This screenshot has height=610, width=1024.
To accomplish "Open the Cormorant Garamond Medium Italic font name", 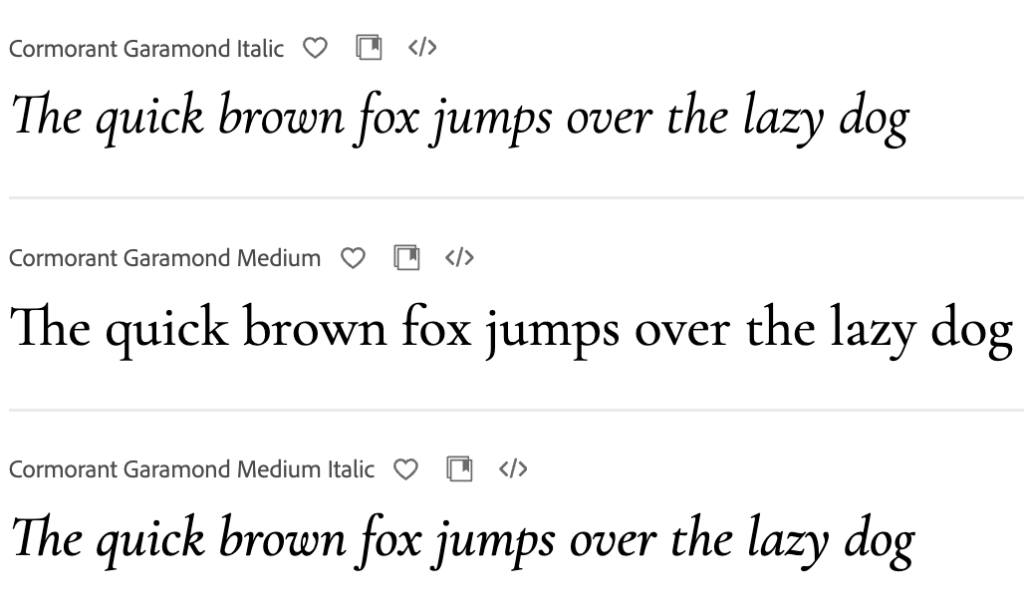I will (191, 468).
